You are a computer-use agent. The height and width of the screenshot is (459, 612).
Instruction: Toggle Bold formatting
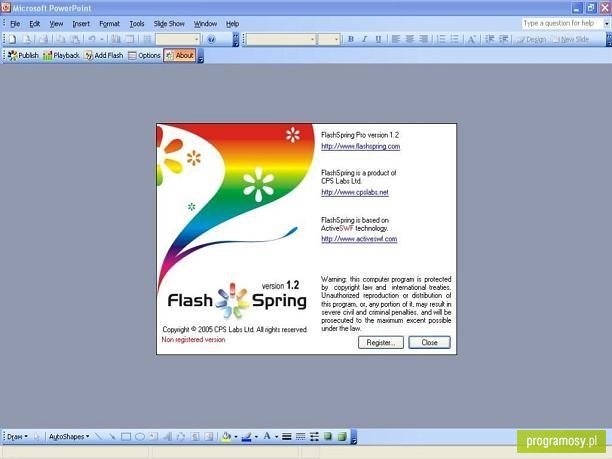pyautogui.click(x=350, y=39)
